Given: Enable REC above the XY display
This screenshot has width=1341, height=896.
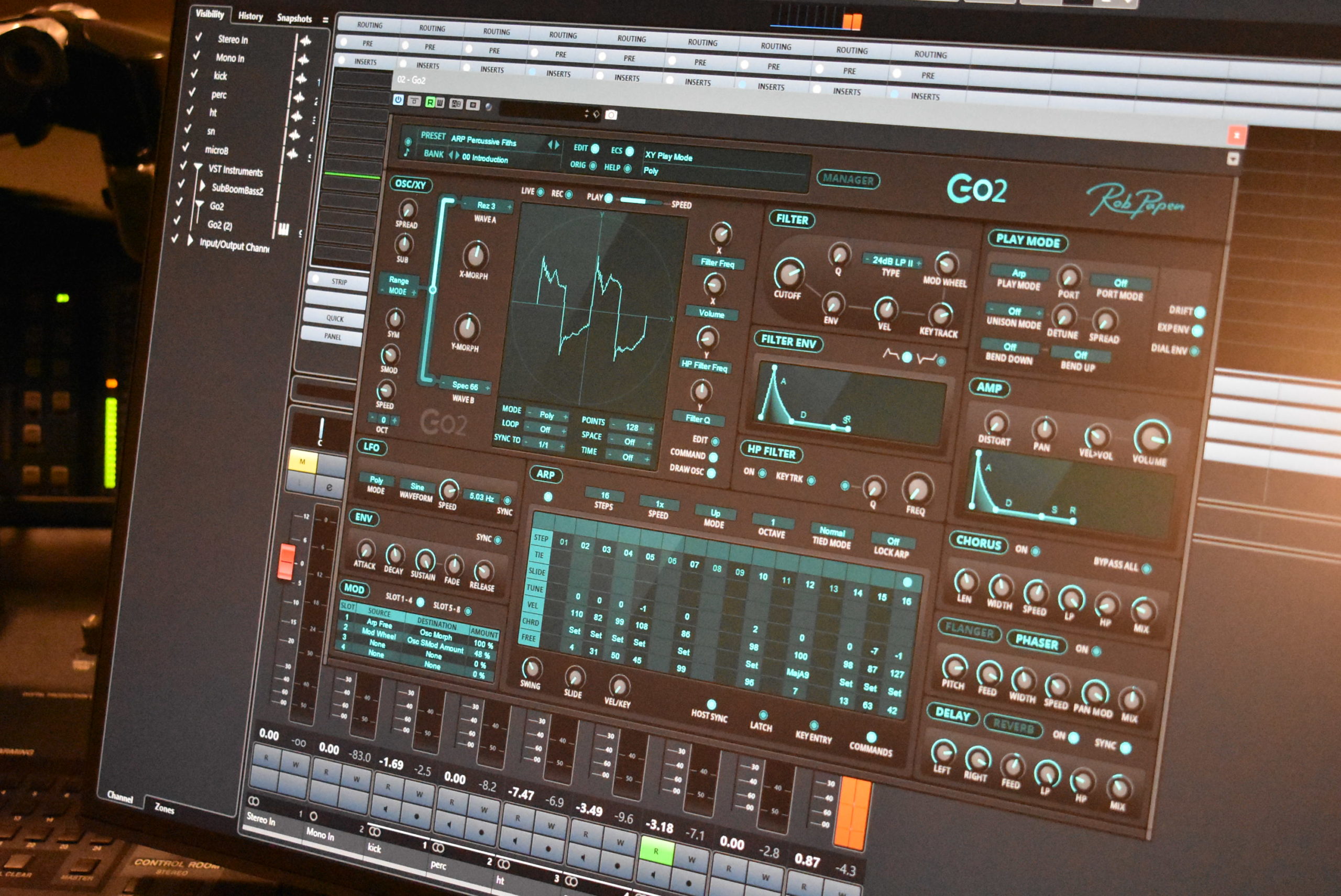Looking at the screenshot, I should click(569, 195).
